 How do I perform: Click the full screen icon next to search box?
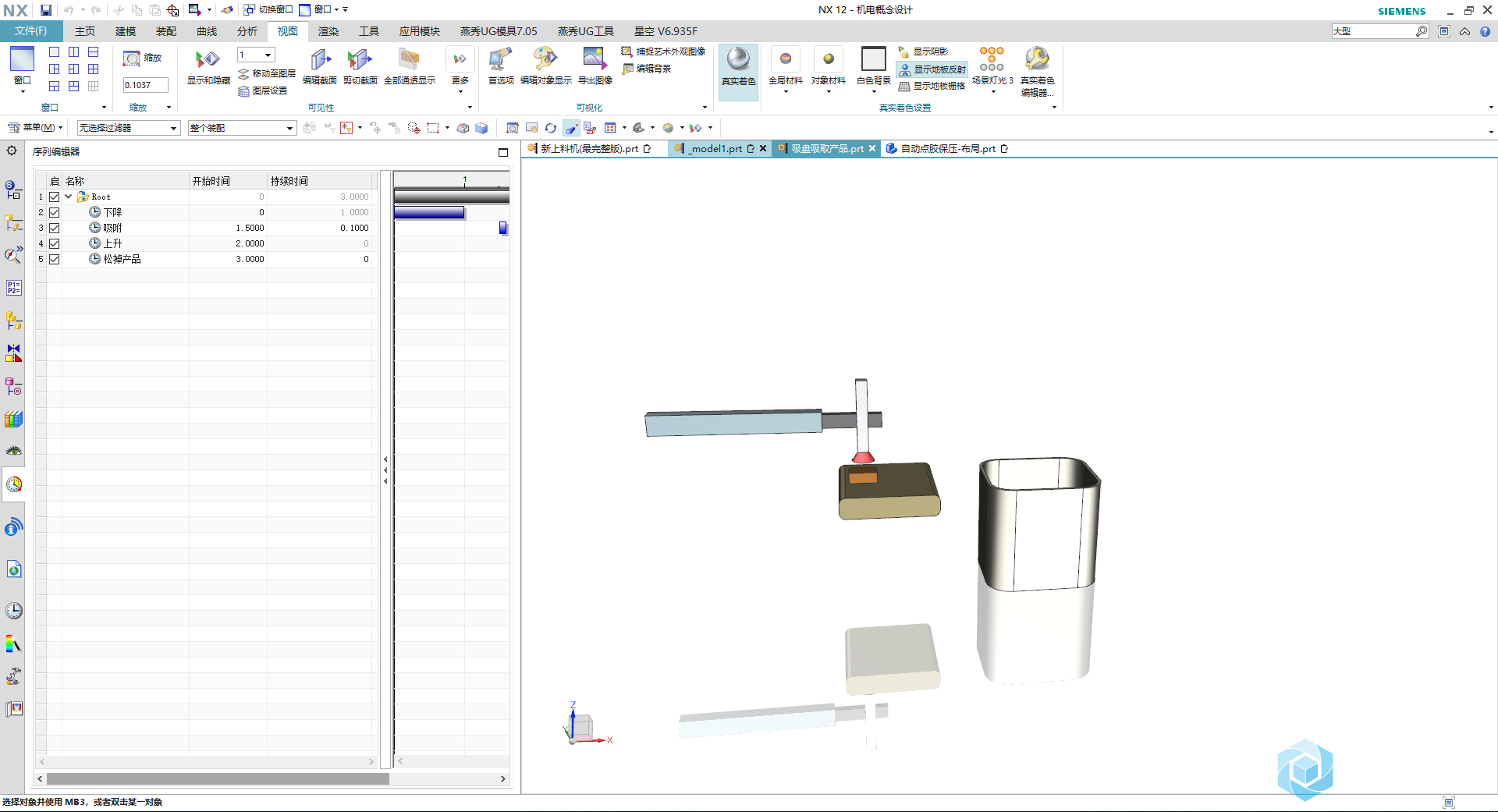[1444, 31]
